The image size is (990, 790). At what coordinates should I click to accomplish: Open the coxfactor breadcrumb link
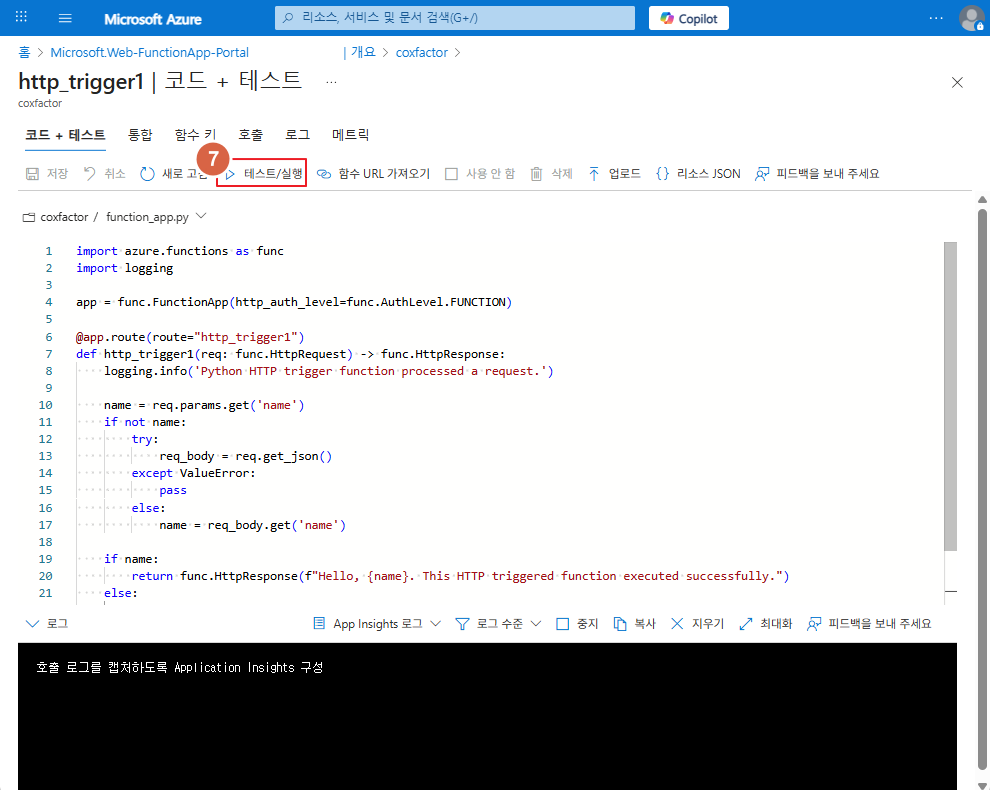422,52
